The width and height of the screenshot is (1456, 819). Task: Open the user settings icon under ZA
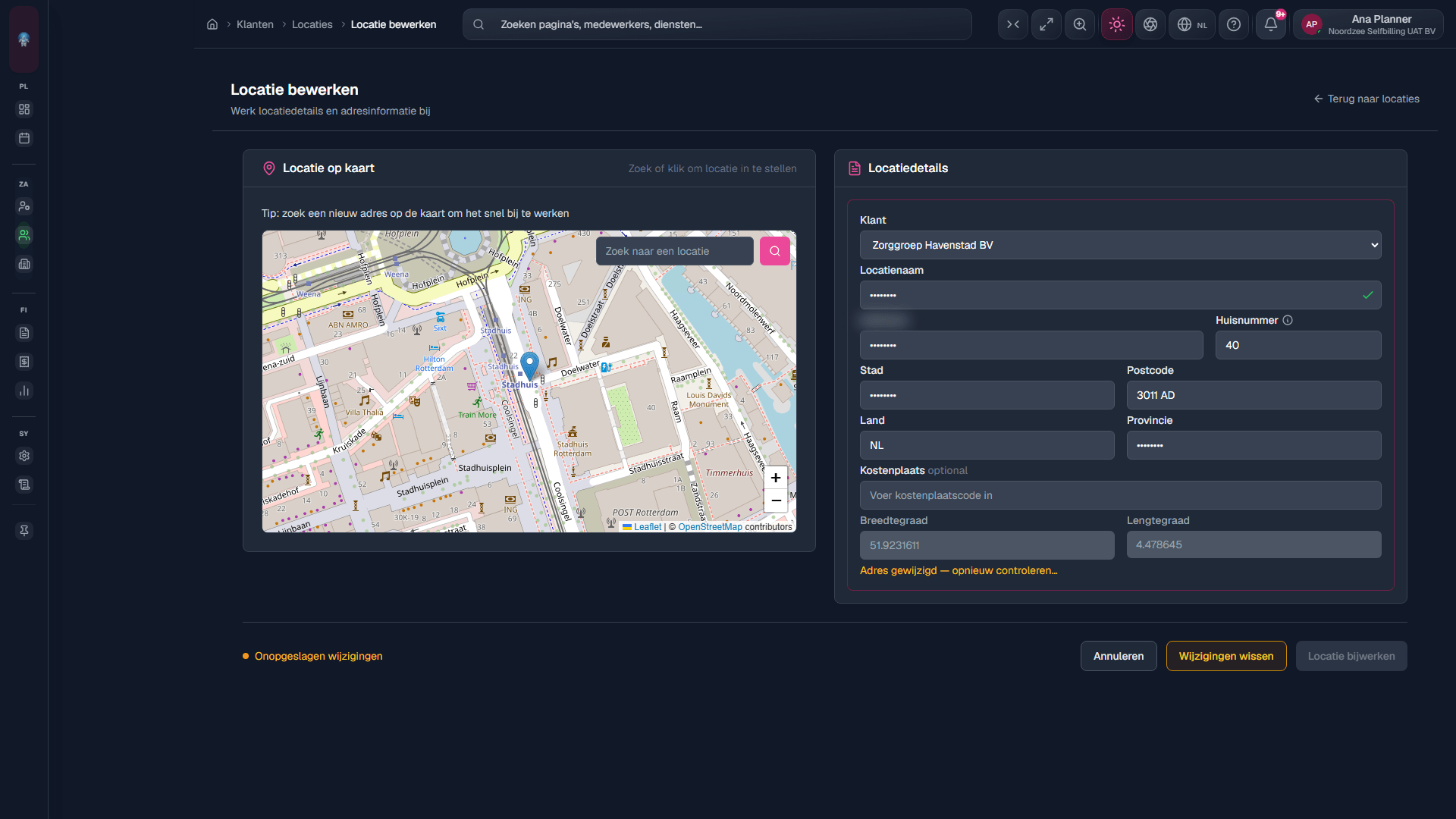pyautogui.click(x=24, y=206)
